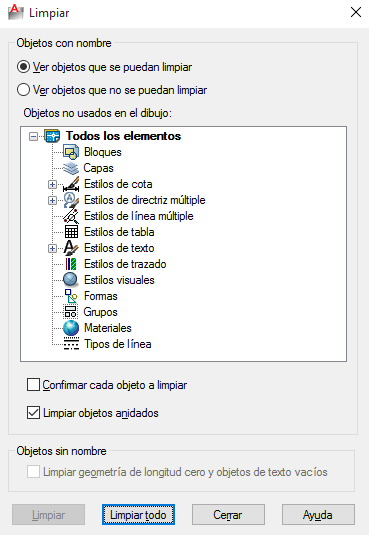Expand the Estilos de cota node
Screen dimensions: 369x535
52,185
